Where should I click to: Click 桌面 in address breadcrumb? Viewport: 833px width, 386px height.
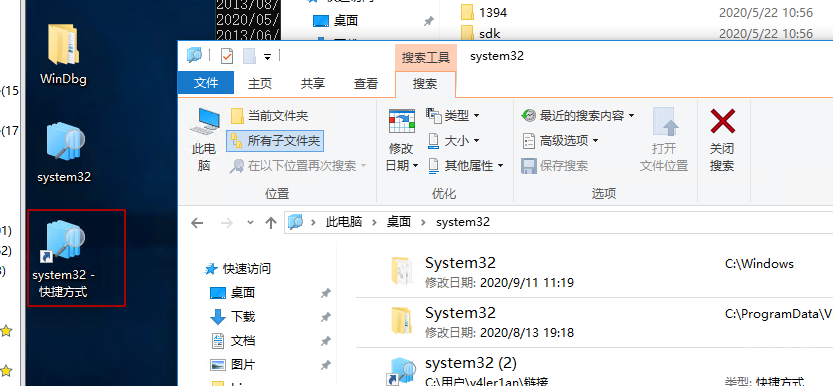click(398, 222)
